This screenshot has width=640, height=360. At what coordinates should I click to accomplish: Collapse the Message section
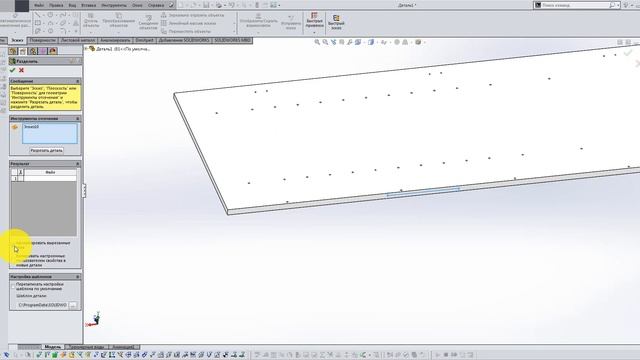coord(78,81)
